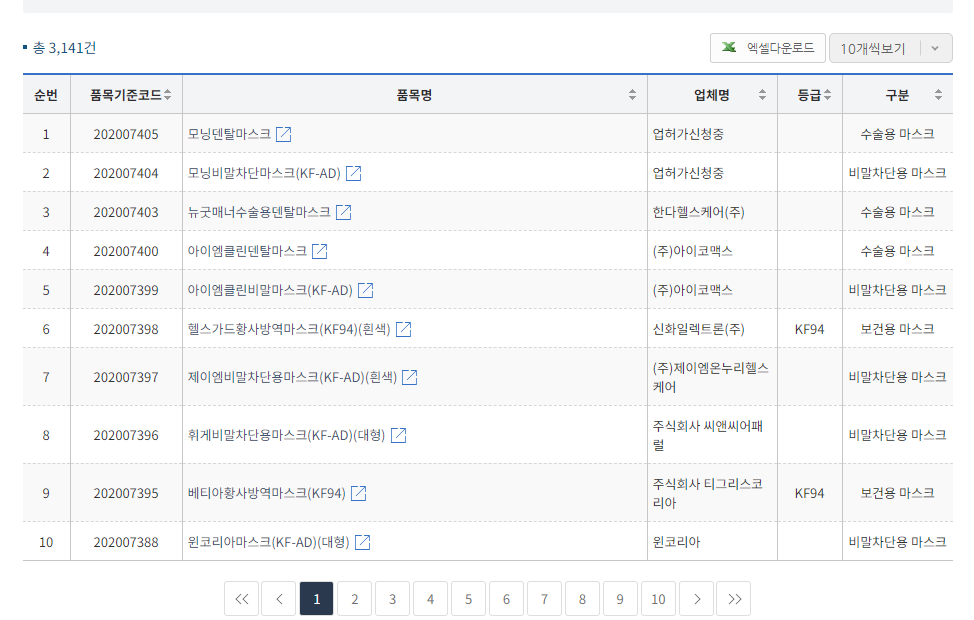
Task: Click total count 총 3,141건
Action: 64,48
